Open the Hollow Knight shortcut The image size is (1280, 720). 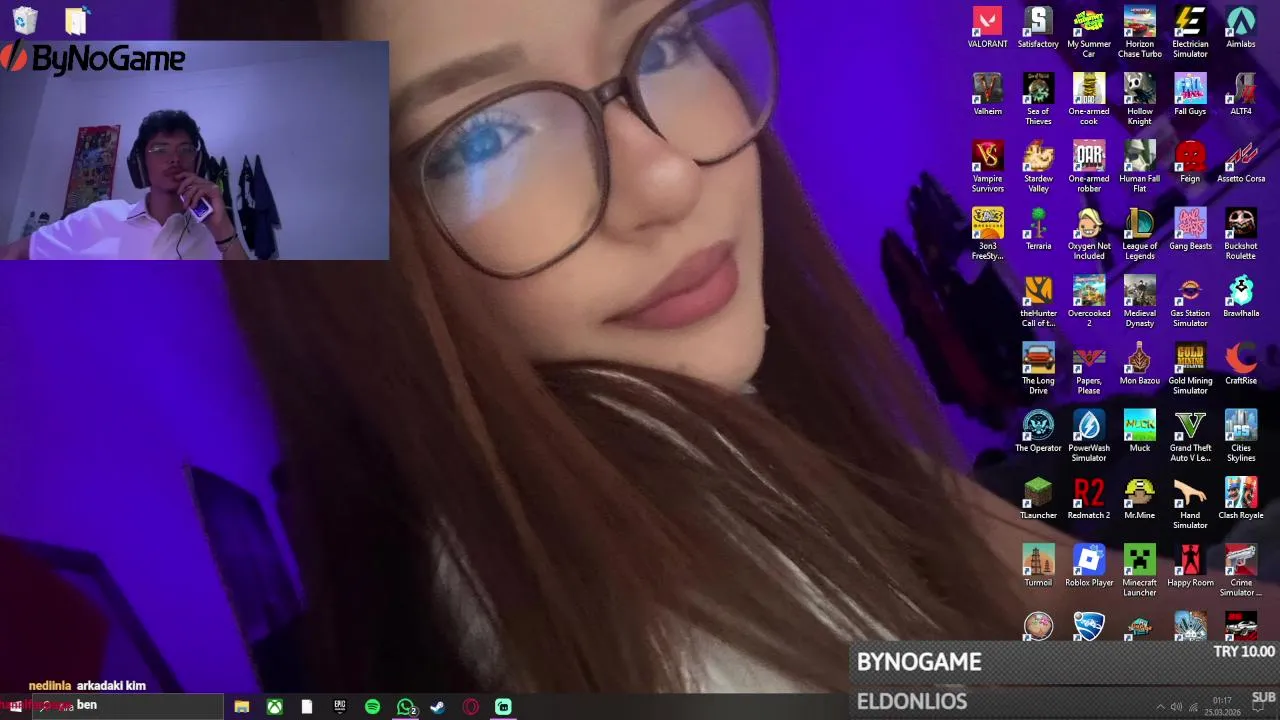(x=1139, y=99)
